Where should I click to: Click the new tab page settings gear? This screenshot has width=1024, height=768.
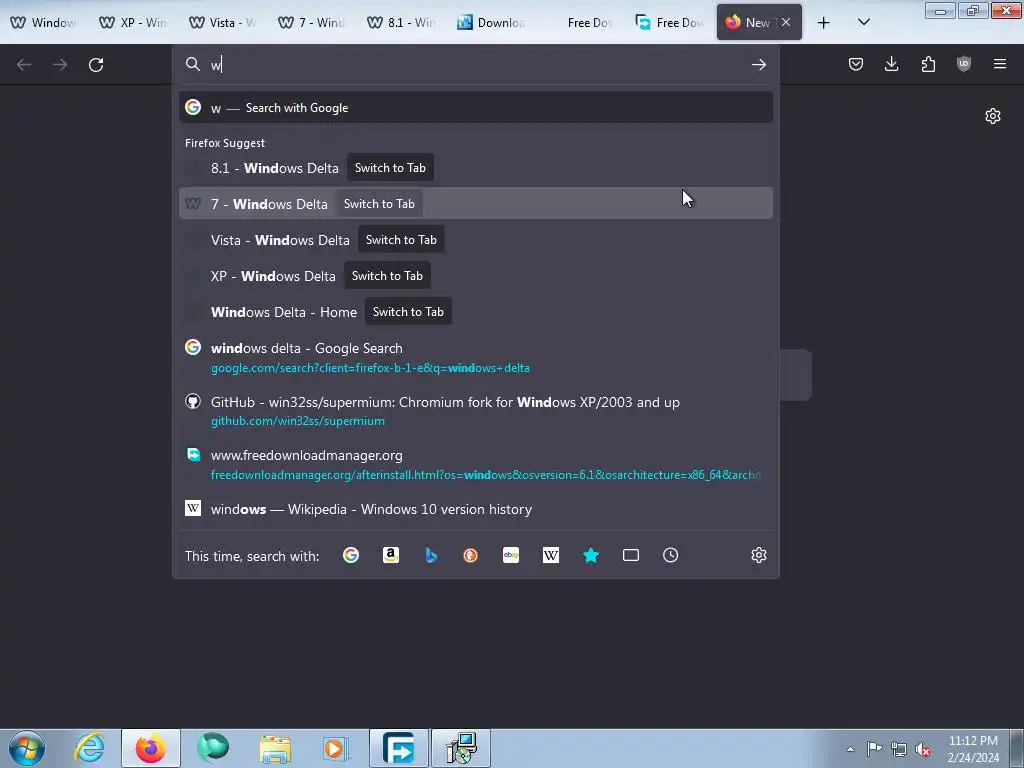coord(993,116)
